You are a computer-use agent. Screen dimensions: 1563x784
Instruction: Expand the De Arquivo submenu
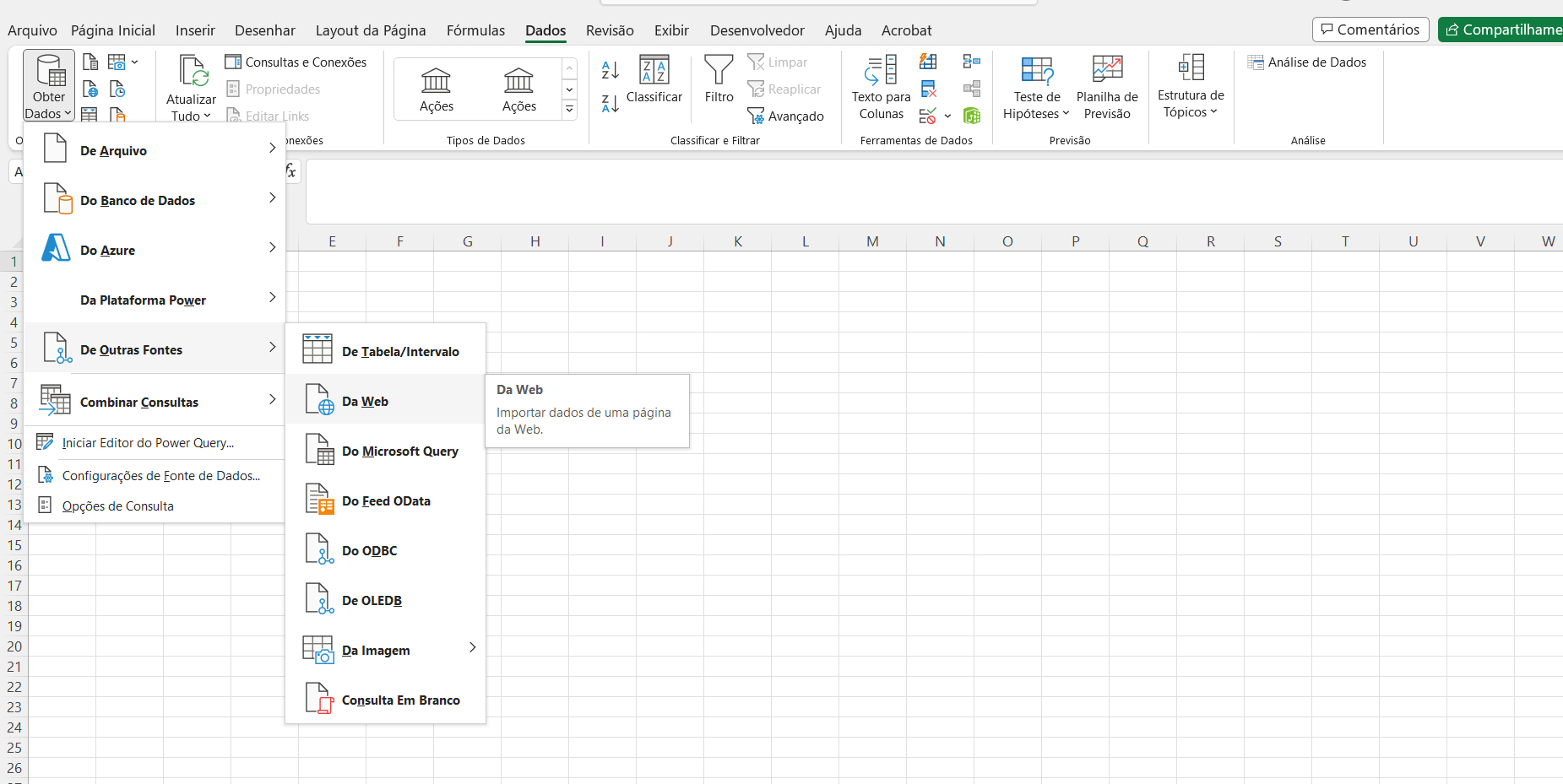point(155,150)
